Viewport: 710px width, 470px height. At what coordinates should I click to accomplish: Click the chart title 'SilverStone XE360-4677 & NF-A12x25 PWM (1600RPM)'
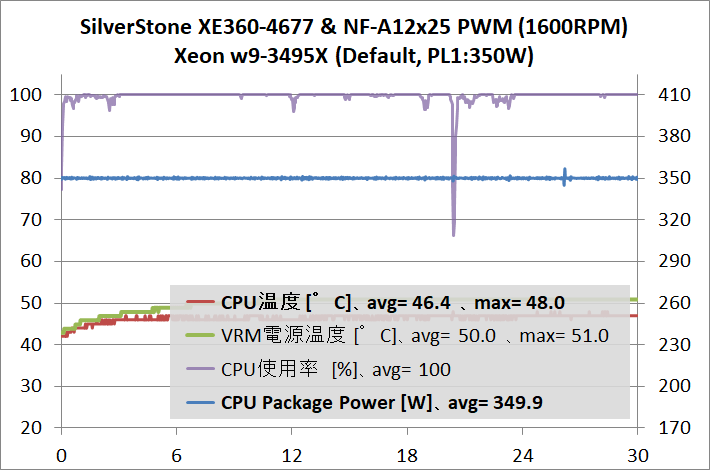354,27
